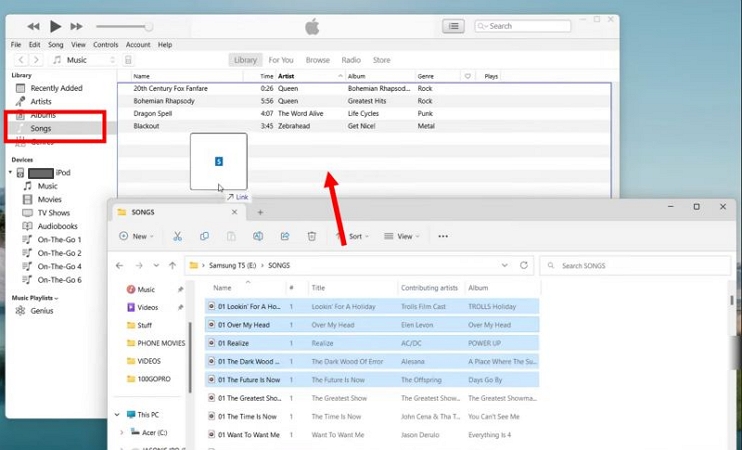Switch to the Radio tab
742x450 pixels.
pyautogui.click(x=351, y=60)
